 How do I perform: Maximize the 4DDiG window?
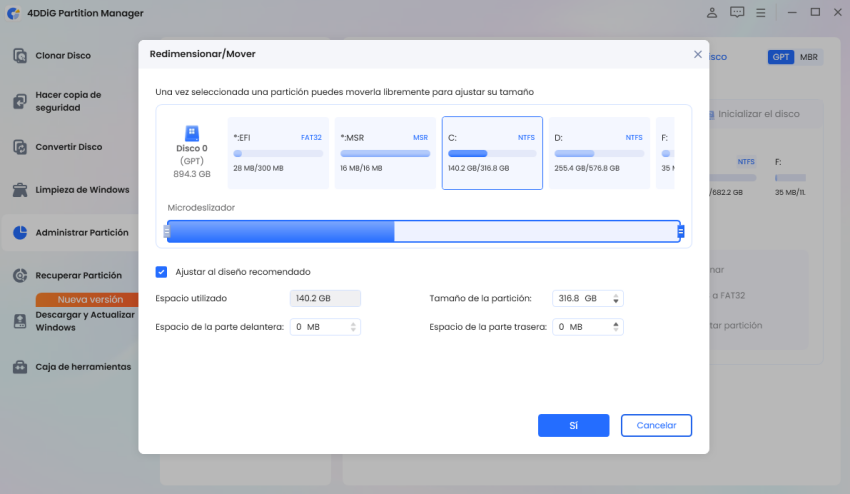pyautogui.click(x=815, y=12)
